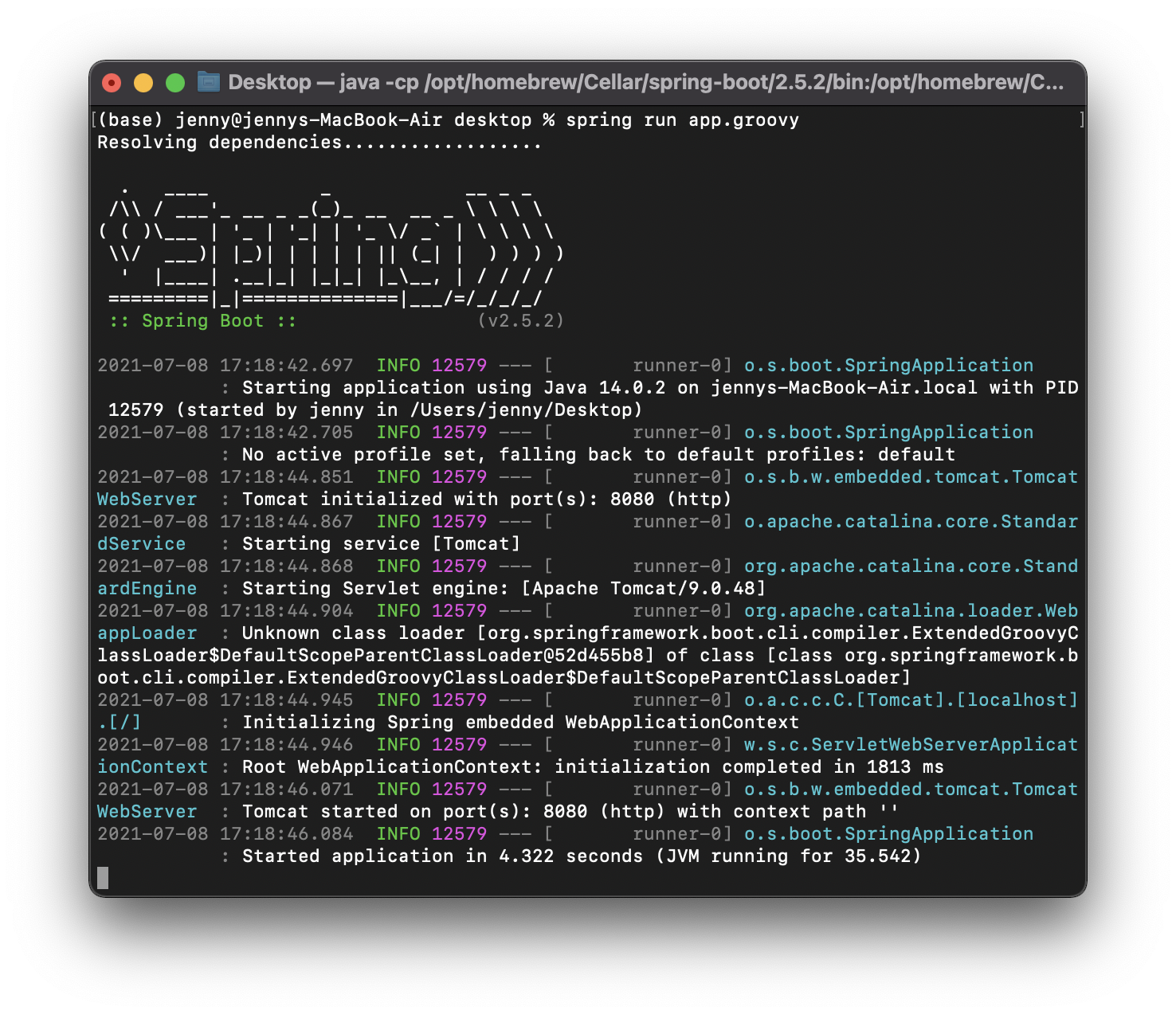Click 'Initializing Spring embedded WebApplicationContext' message

(x=520, y=723)
